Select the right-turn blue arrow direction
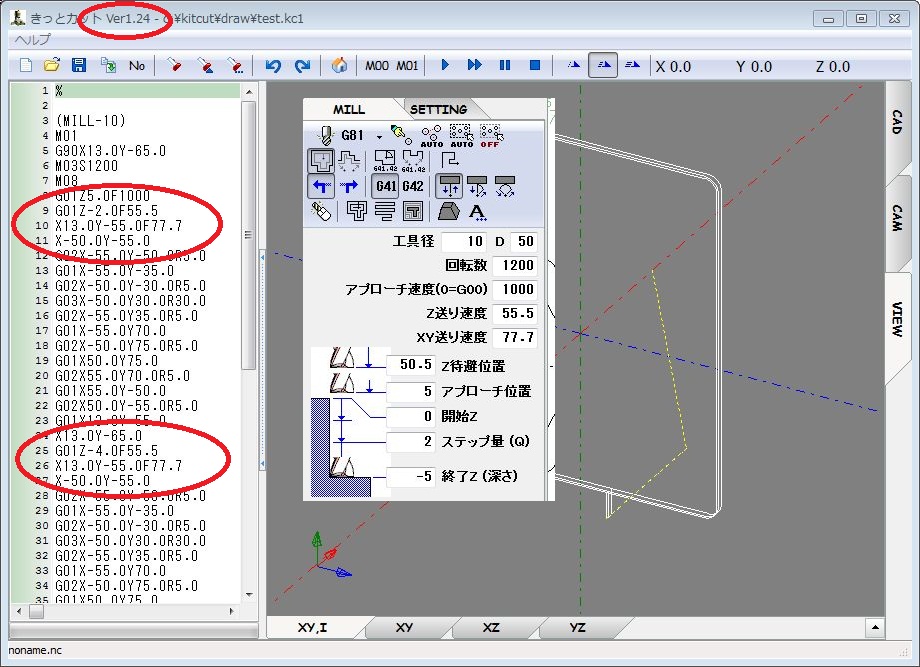Viewport: 920px width, 667px height. 350,187
